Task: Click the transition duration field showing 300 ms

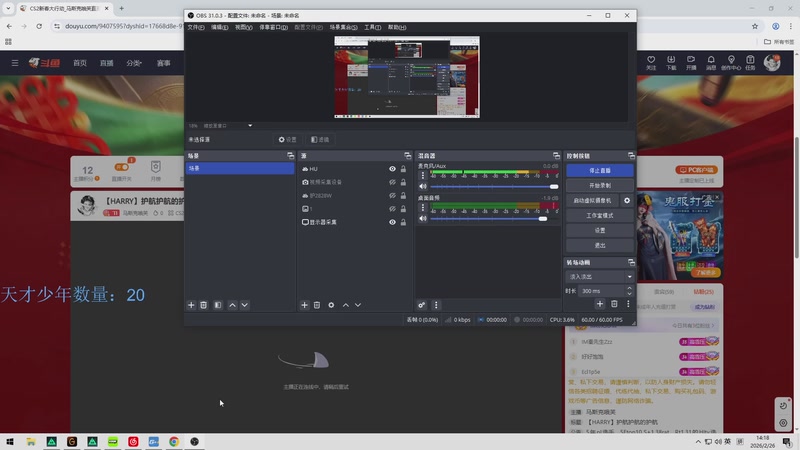Action: coord(601,291)
